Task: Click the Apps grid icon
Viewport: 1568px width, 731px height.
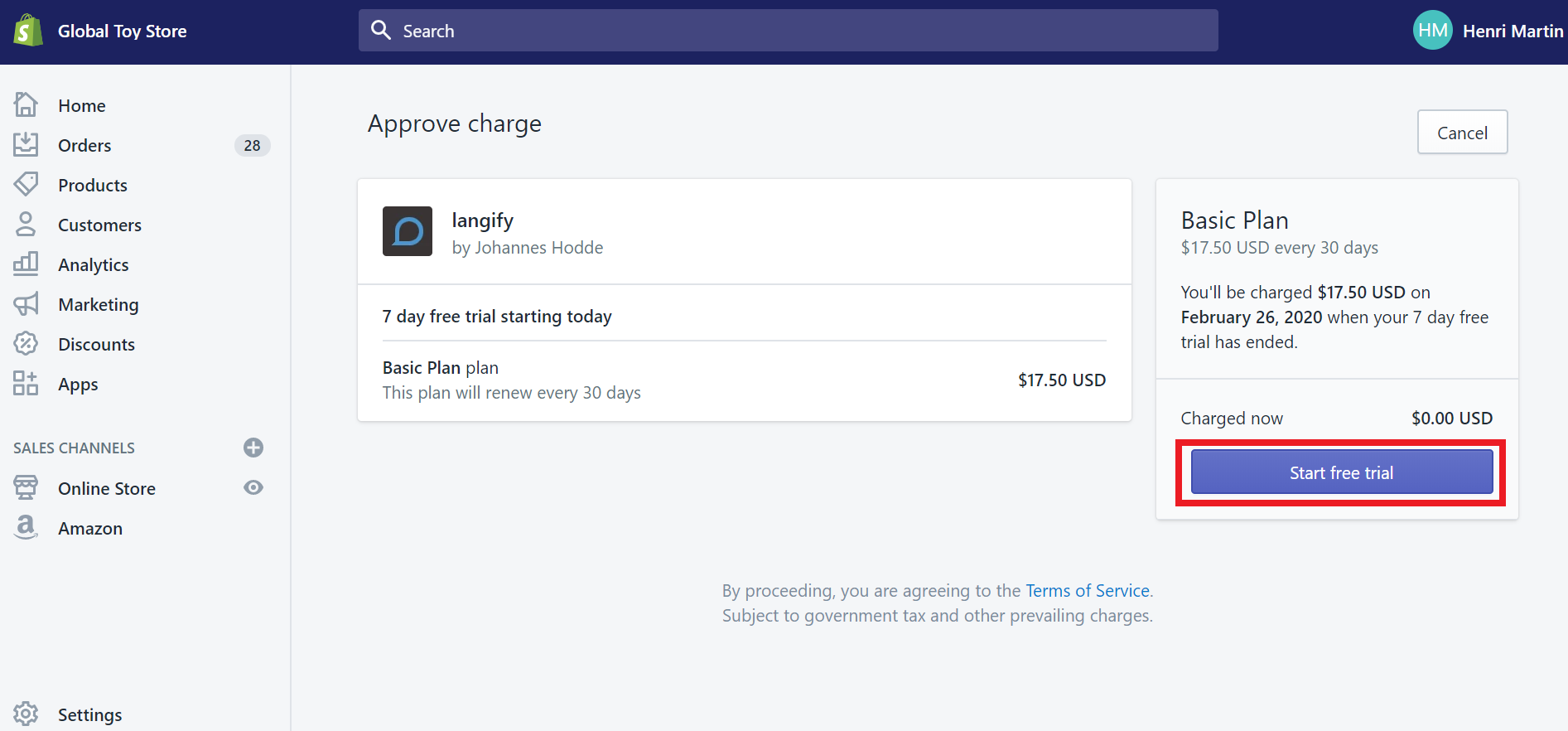Action: tap(26, 383)
